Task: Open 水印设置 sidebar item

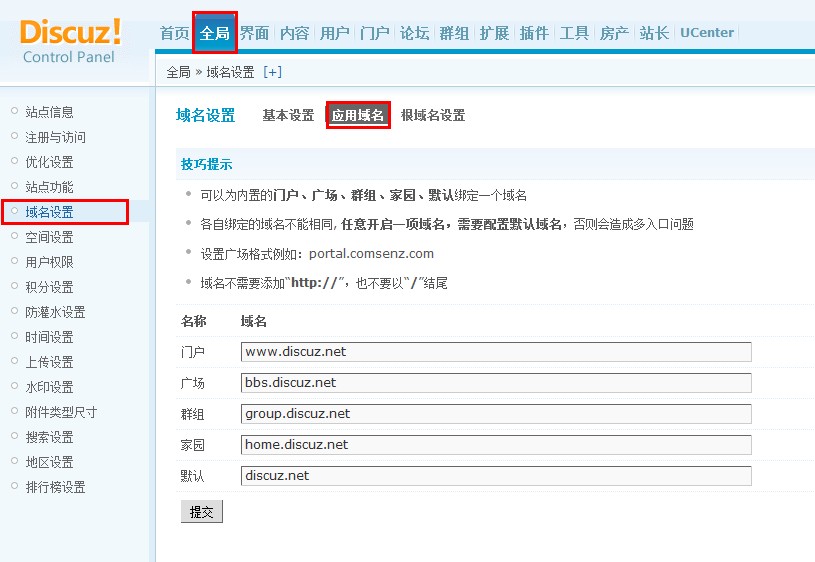Action: [49, 386]
